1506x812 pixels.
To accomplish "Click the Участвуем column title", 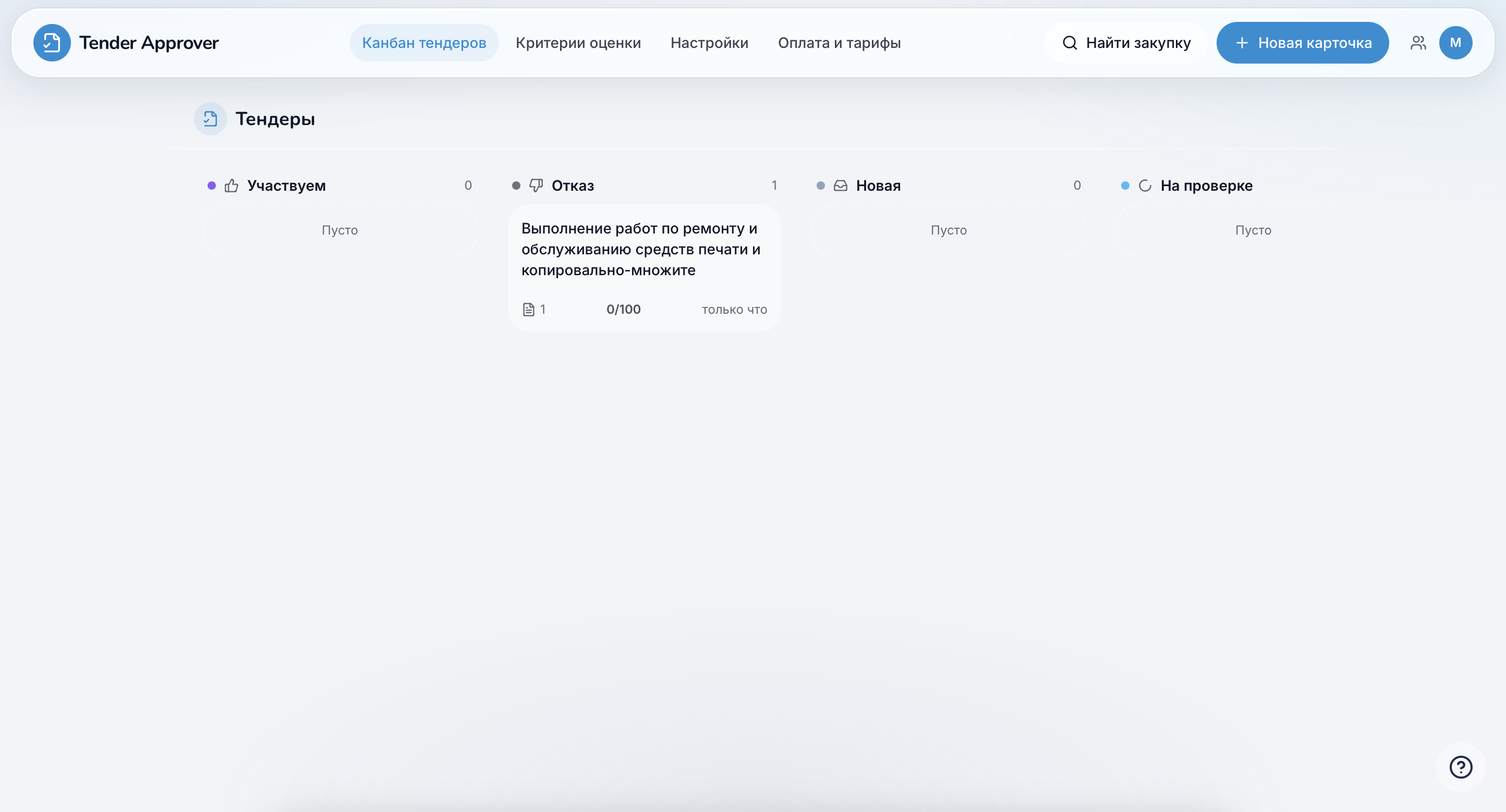I will pos(286,186).
